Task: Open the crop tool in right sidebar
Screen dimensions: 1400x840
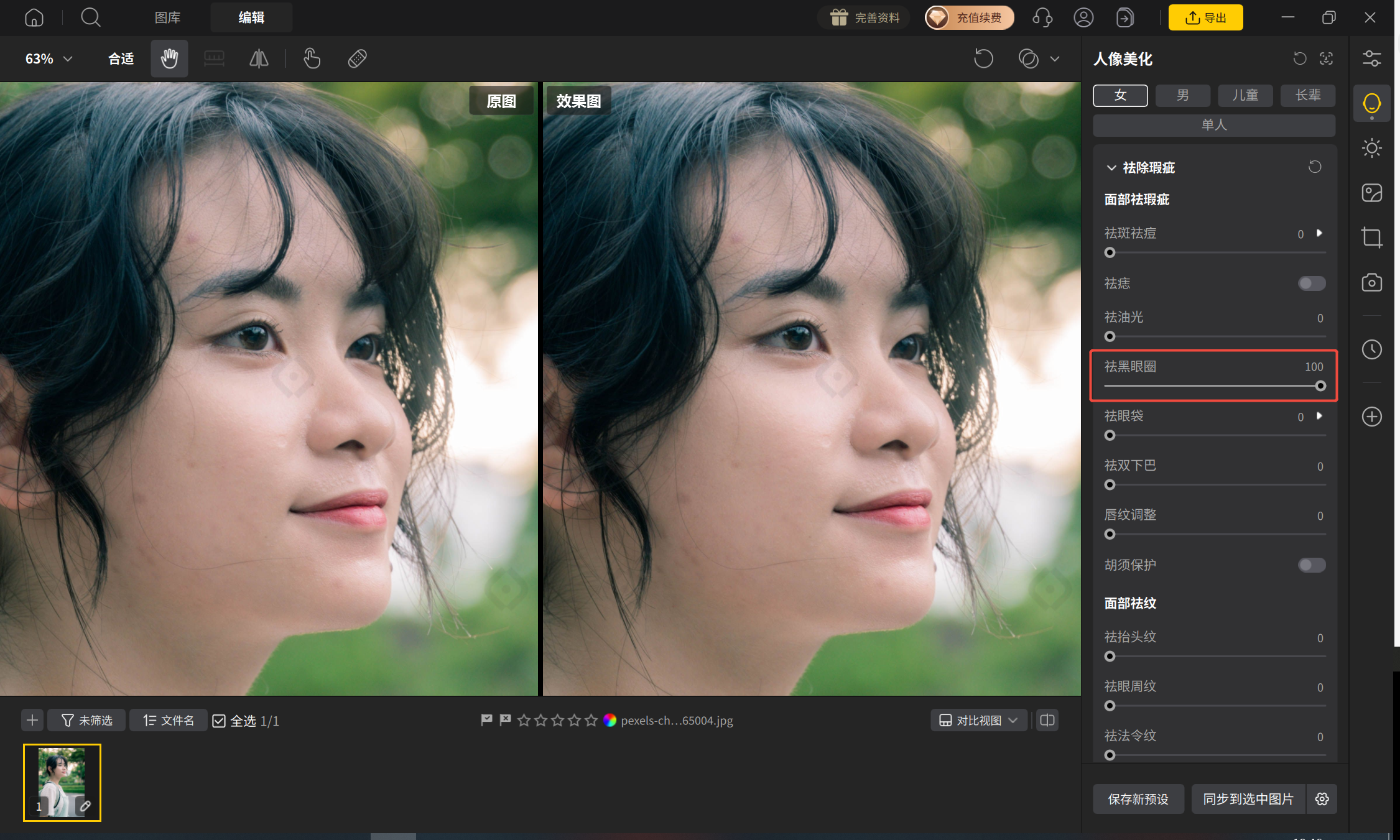Action: tap(1371, 238)
